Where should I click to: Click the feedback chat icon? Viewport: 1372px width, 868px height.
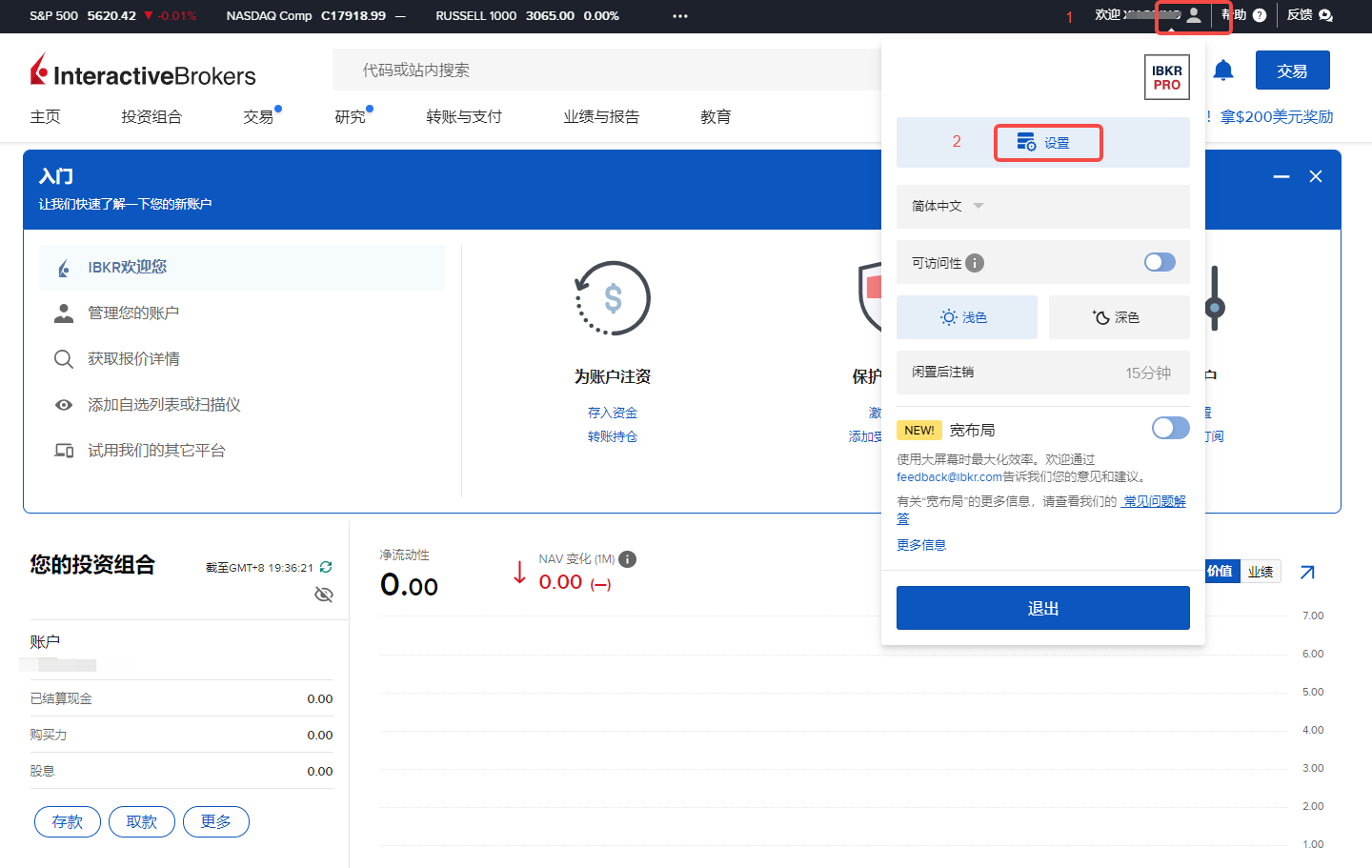click(x=1325, y=15)
